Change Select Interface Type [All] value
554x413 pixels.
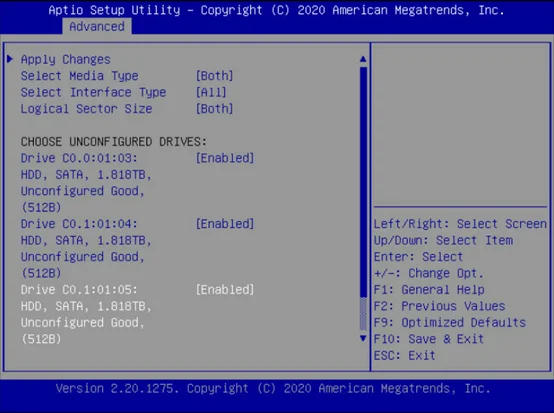(x=211, y=92)
